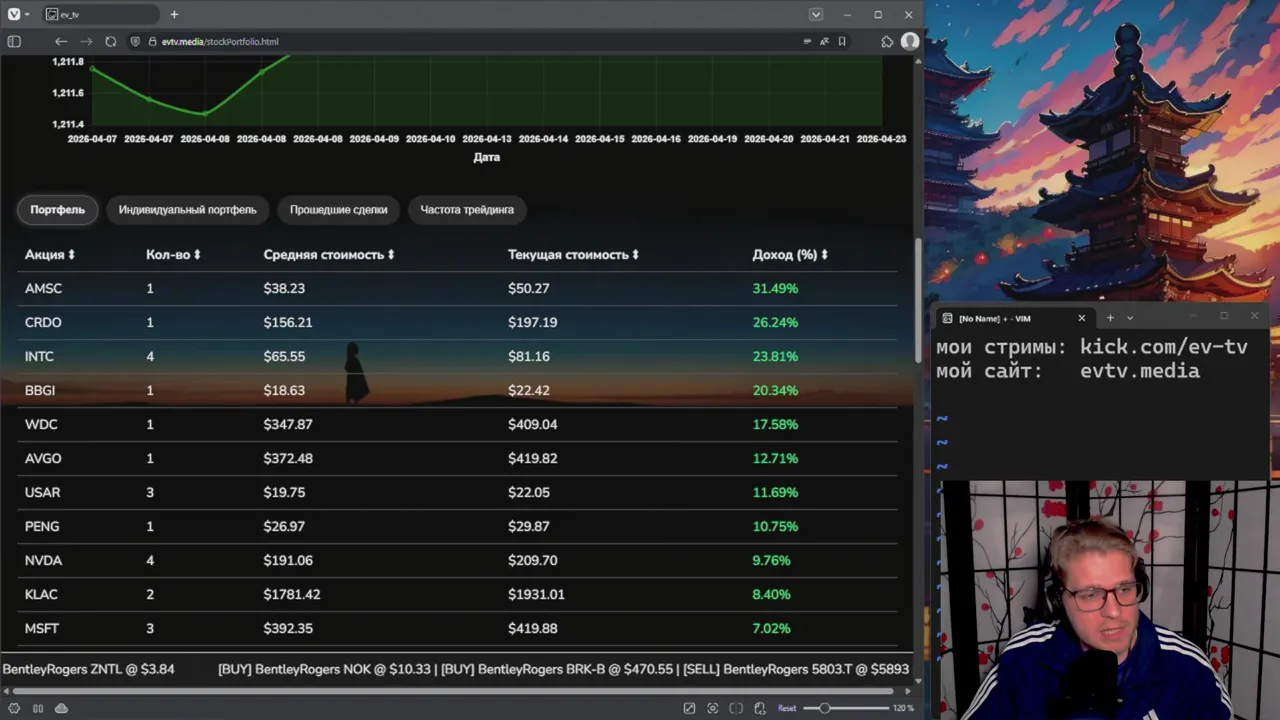Open terminal profile dropdown chevron
This screenshot has width=1280, height=720.
coord(1130,318)
